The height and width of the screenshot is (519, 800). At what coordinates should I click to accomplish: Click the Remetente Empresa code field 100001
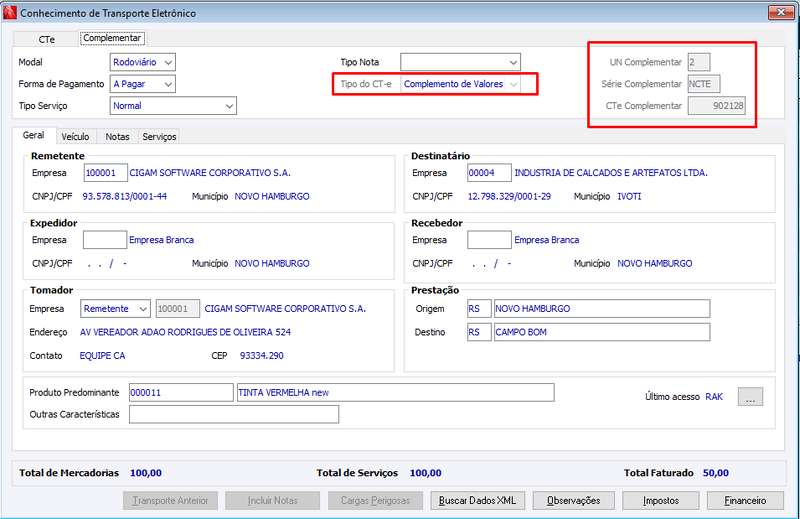tap(106, 173)
